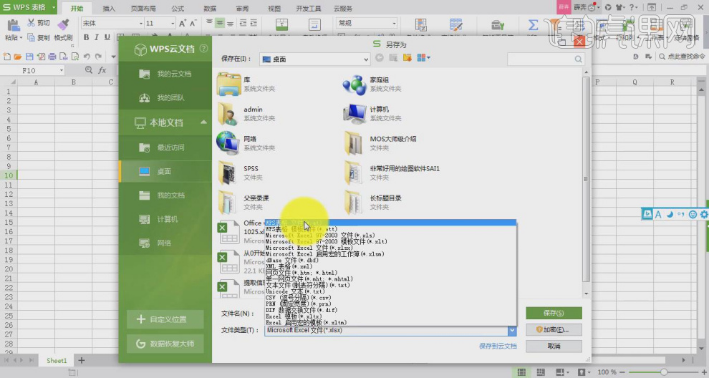The height and width of the screenshot is (378, 709).
Task: Click the Copy icon in ribbon
Action: (x=31, y=38)
